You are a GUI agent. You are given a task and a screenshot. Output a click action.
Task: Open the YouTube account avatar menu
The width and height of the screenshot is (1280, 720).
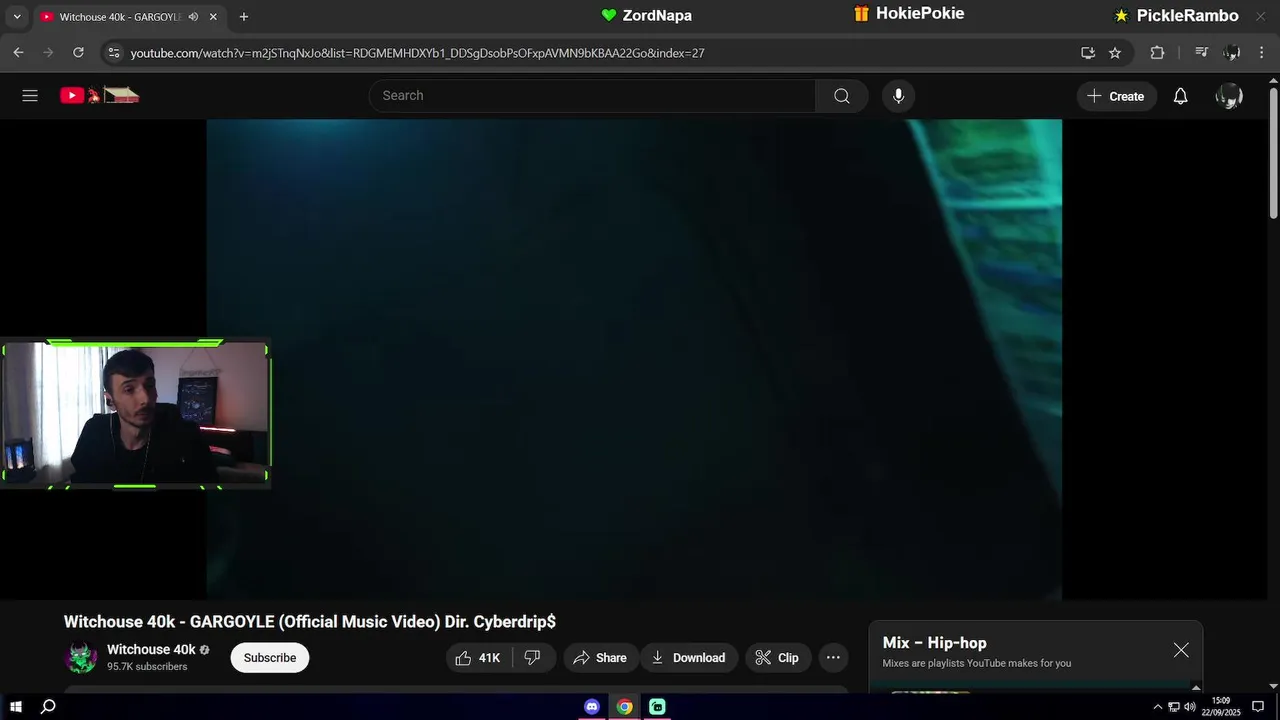coord(1229,96)
